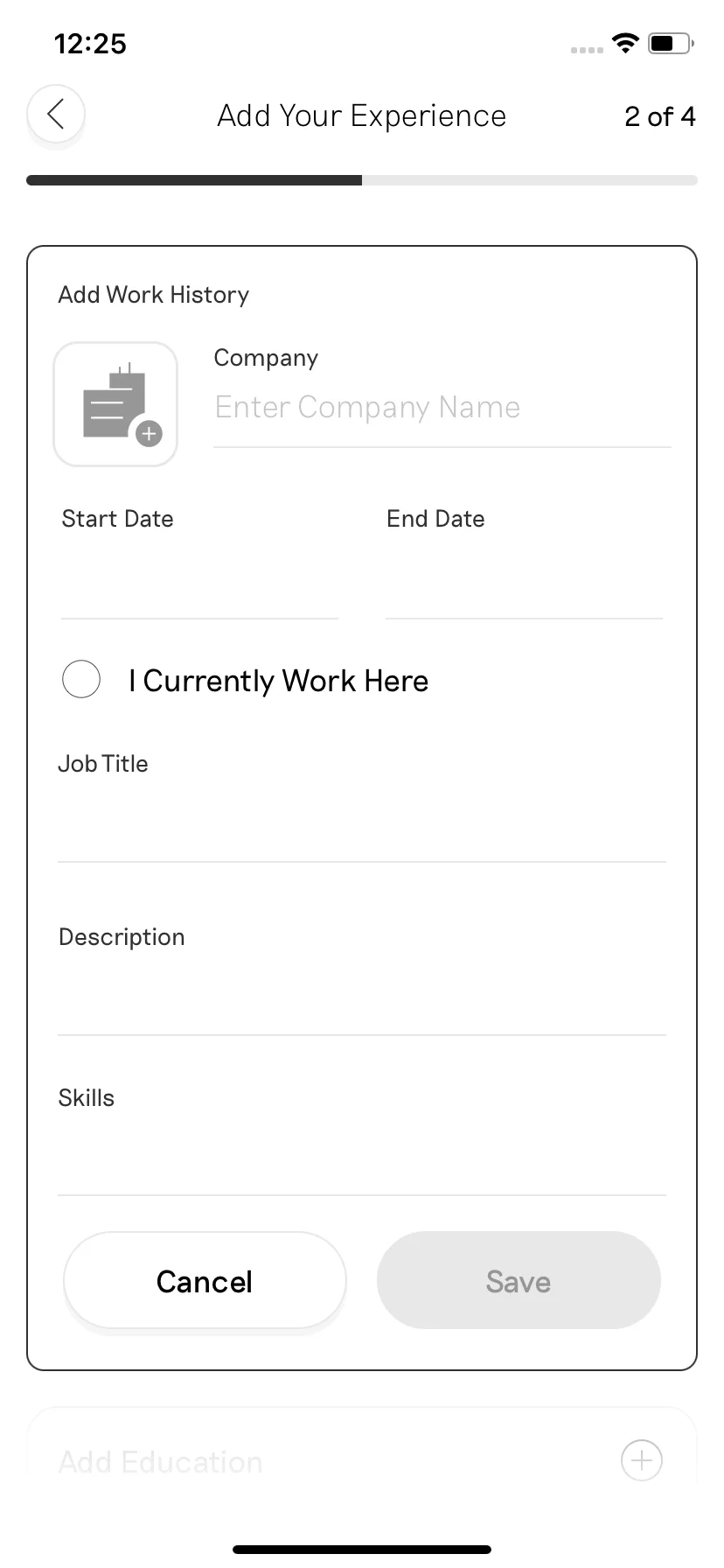The image size is (724, 1568).
Task: Cancel adding work history
Action: (205, 1281)
